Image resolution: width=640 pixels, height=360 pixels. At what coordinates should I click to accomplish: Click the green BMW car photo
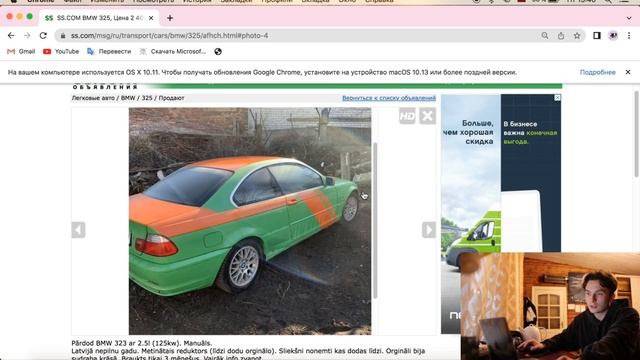(250, 221)
